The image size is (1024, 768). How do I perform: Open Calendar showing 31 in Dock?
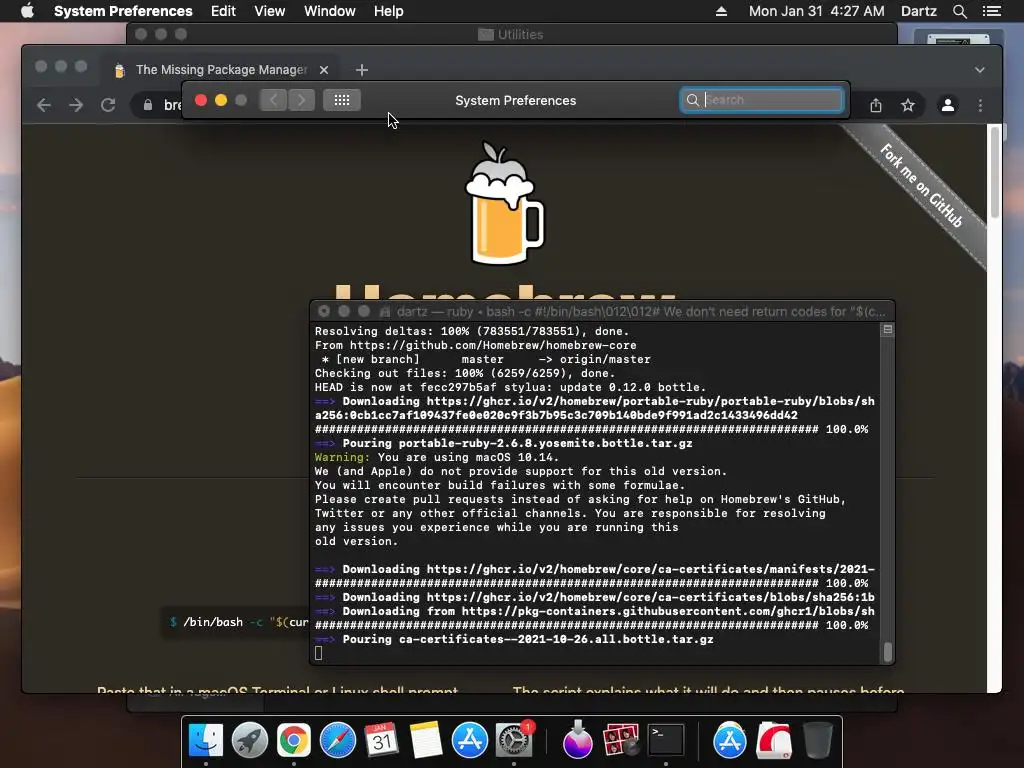coord(381,740)
